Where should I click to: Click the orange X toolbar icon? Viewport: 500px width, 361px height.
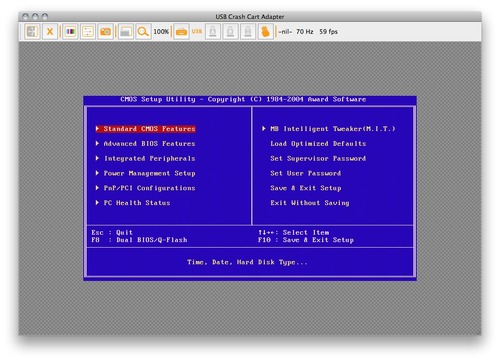pyautogui.click(x=50, y=32)
